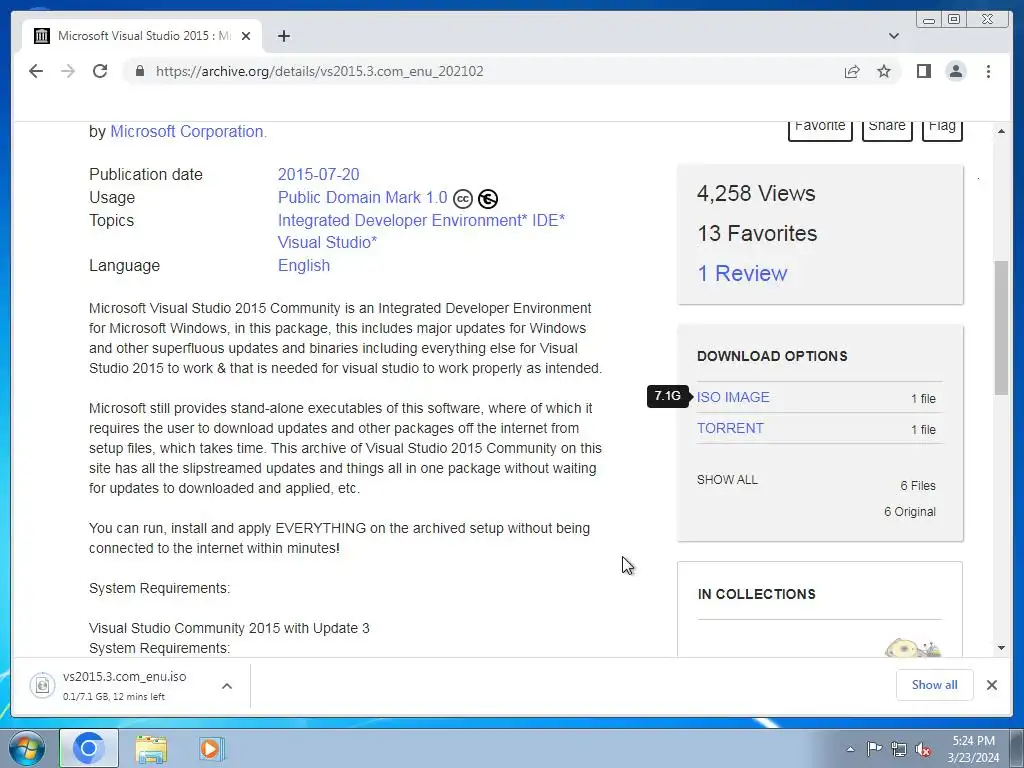Close the downloads bar

992,685
